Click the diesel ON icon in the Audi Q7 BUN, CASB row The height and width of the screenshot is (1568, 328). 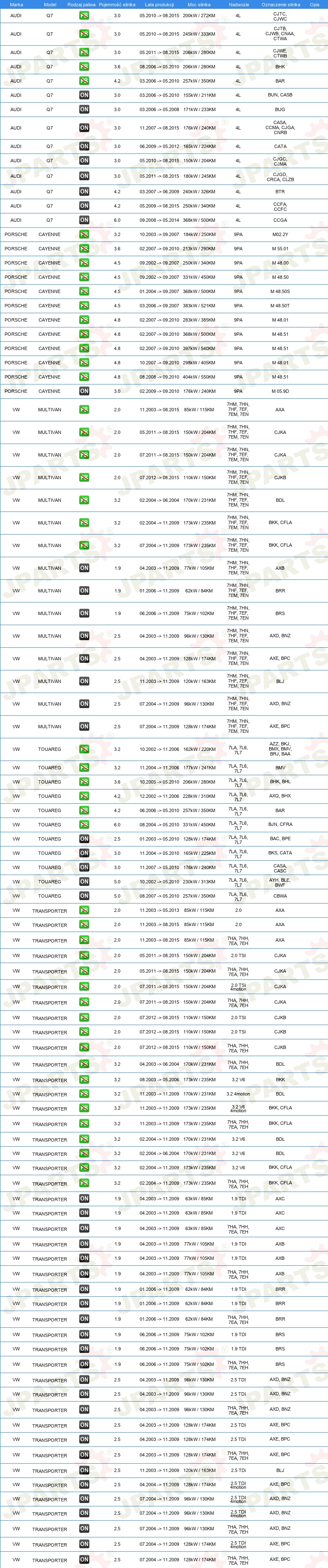[x=84, y=96]
